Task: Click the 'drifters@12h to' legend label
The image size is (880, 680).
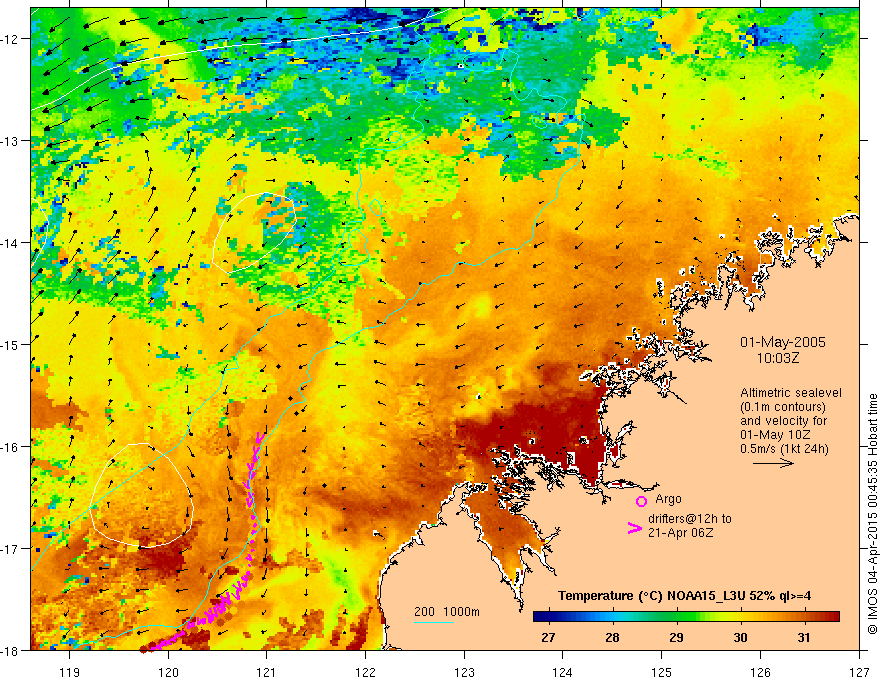Action: click(690, 519)
